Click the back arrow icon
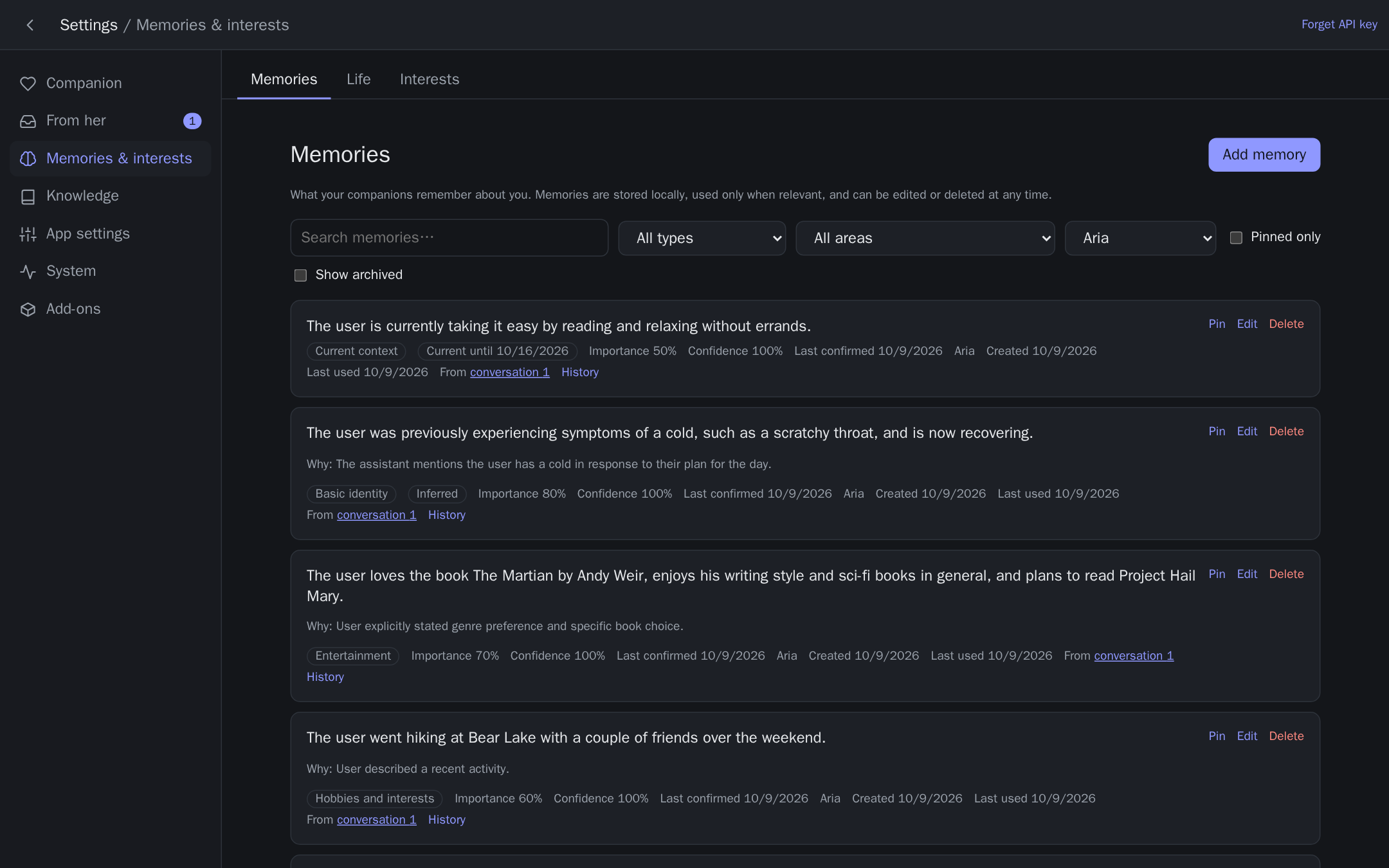1389x868 pixels. tap(30, 25)
